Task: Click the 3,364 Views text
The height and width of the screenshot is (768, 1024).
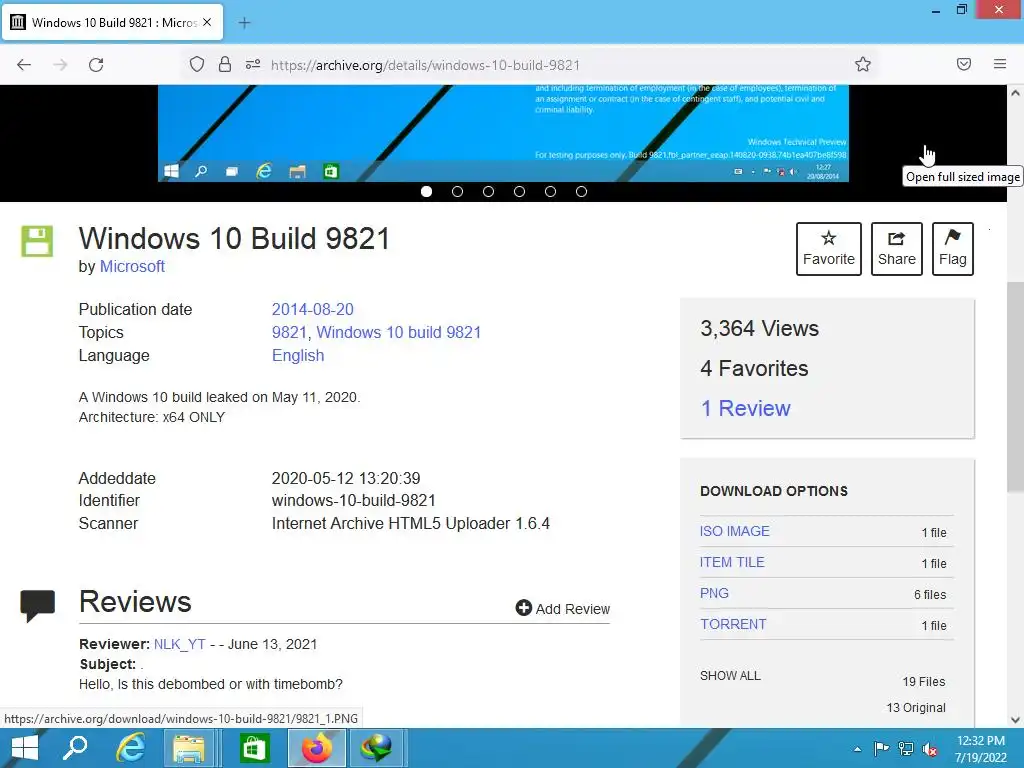Action: pos(759,328)
